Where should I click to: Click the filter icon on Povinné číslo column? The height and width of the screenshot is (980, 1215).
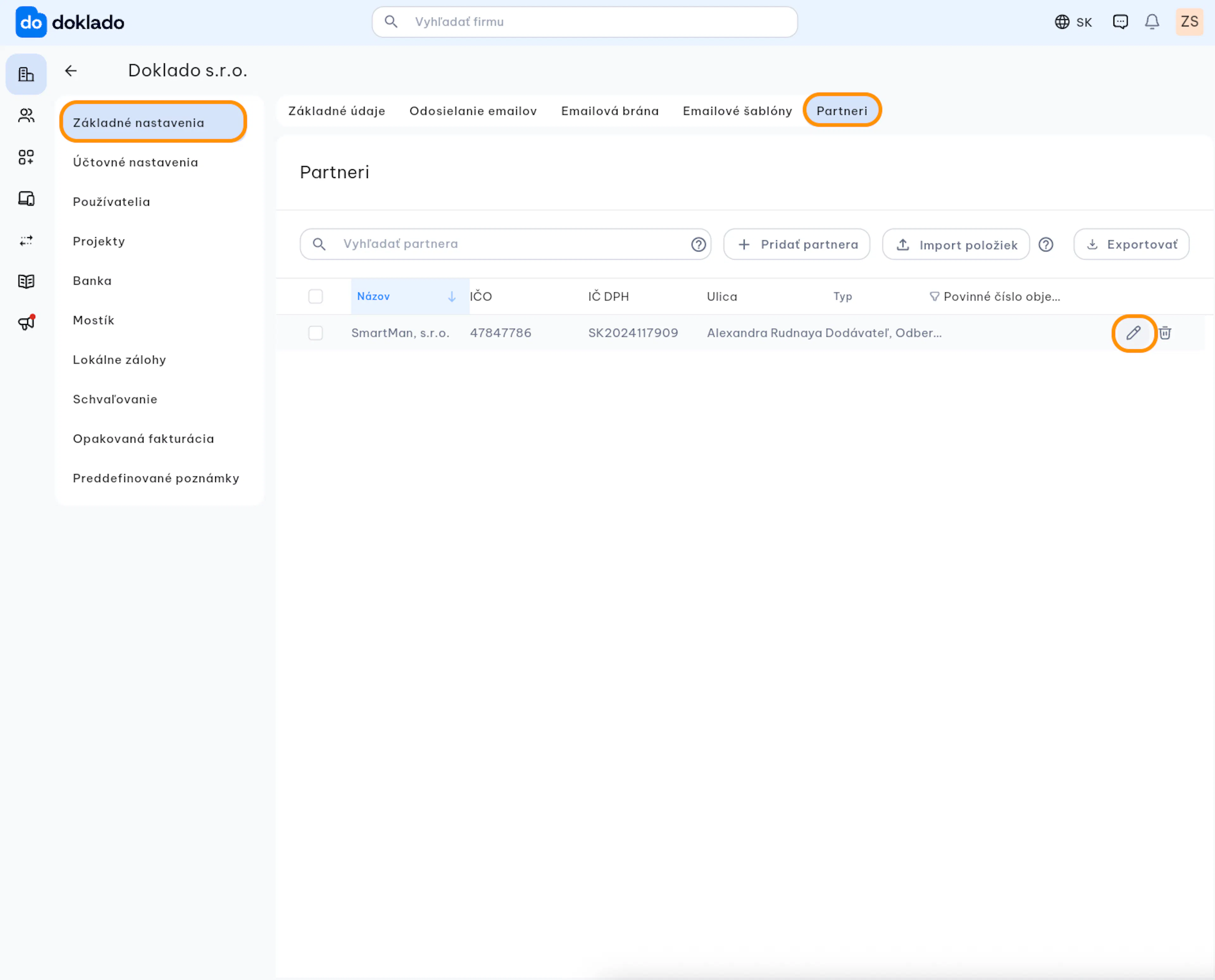pyautogui.click(x=934, y=296)
